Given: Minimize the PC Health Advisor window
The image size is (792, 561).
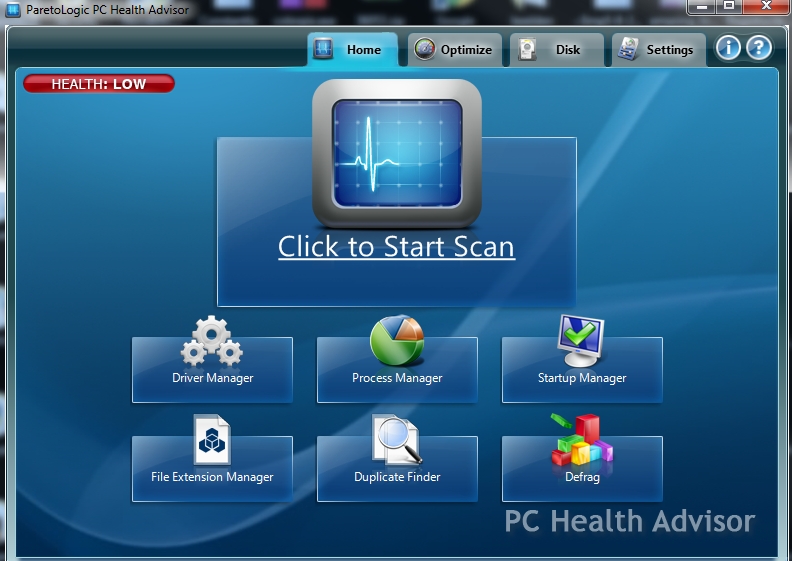Looking at the screenshot, I should (x=703, y=6).
